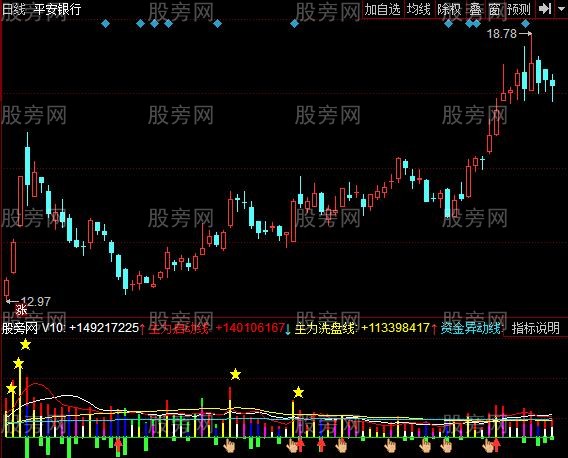Click the 平安银行 stock name
This screenshot has height=458, width=568.
click(x=57, y=9)
